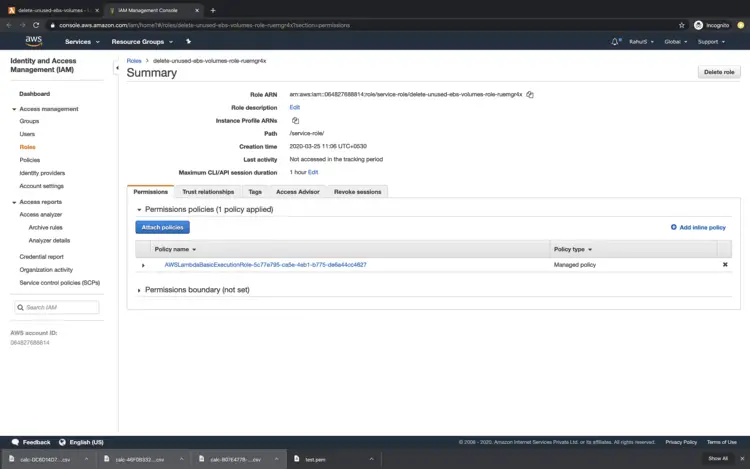Screen dimensions: 750x469
Task: Click the Search IAM input field
Action: (60, 307)
